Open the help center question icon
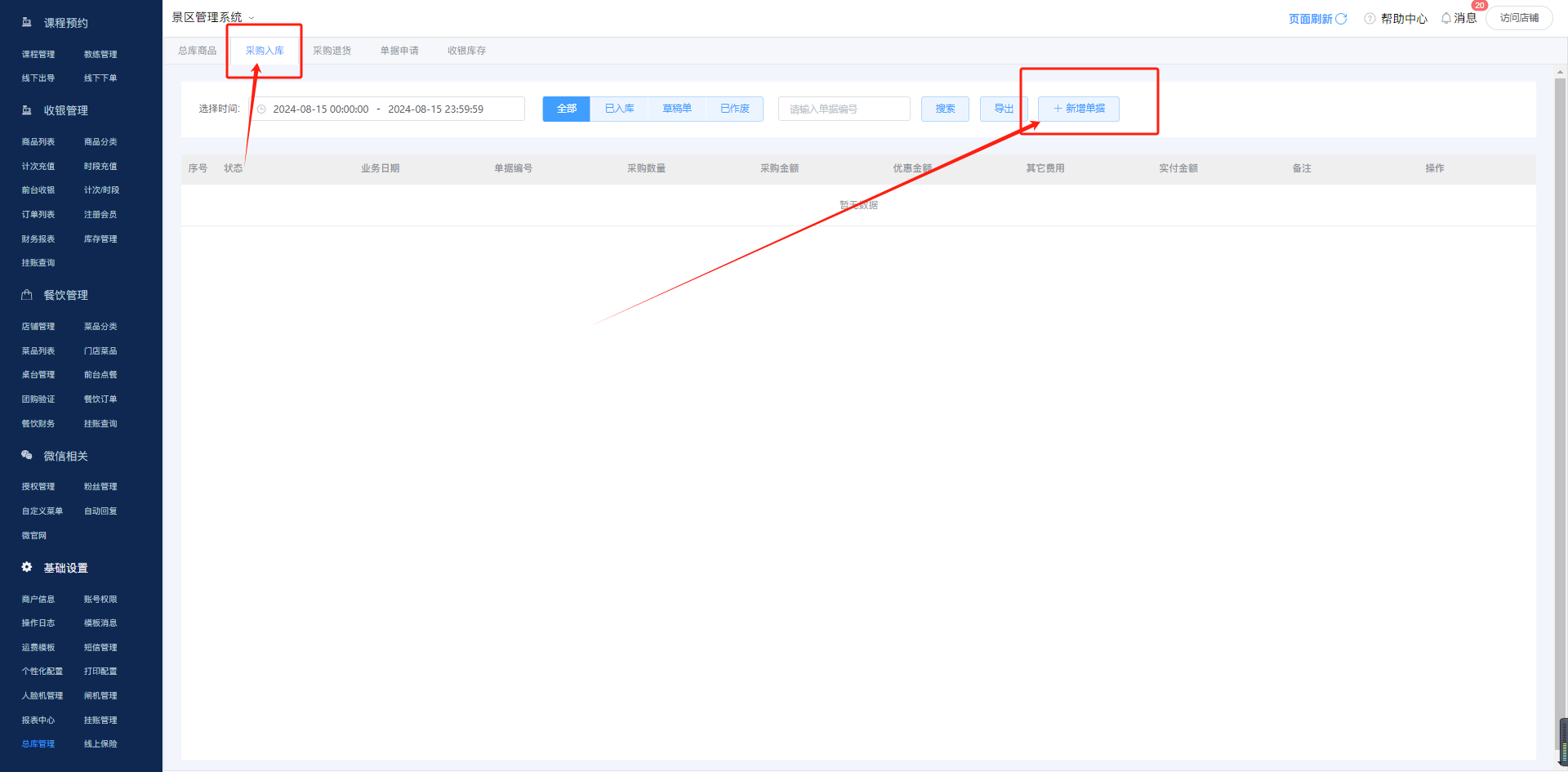This screenshot has width=1568, height=772. click(x=1370, y=19)
